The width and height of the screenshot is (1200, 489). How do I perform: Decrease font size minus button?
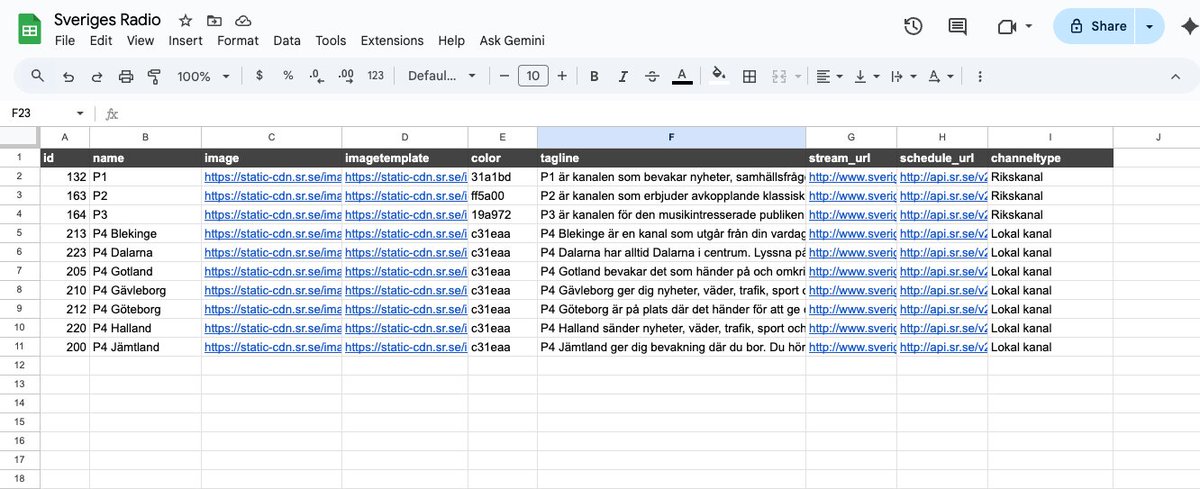[504, 76]
